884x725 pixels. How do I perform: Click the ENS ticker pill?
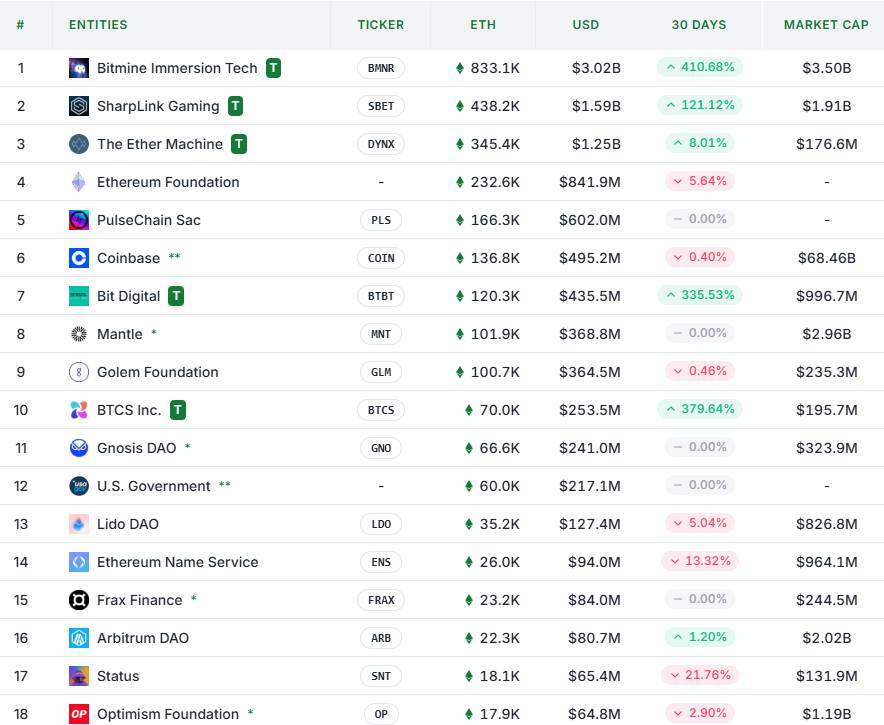(x=381, y=562)
